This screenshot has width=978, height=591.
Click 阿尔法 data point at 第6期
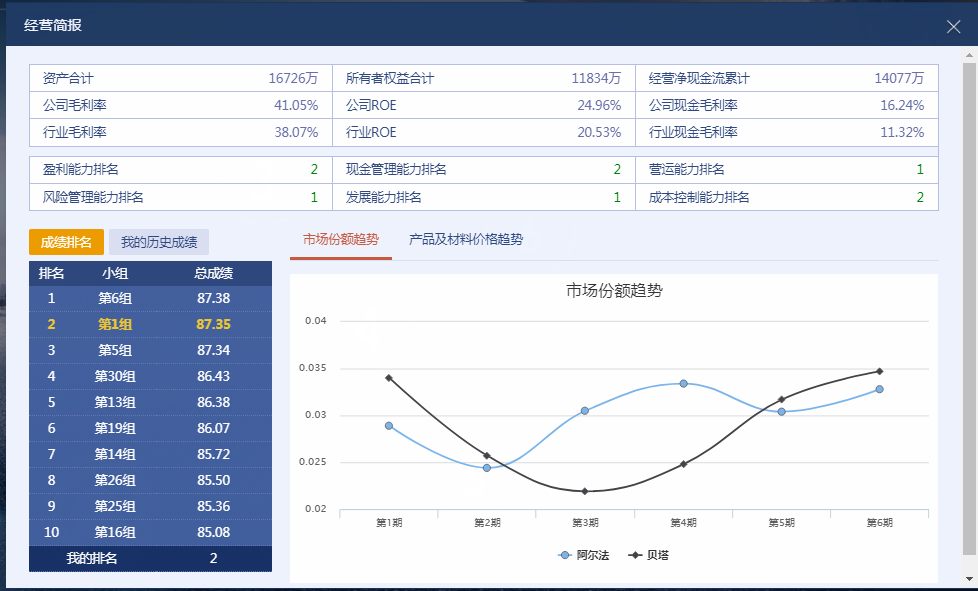(879, 389)
